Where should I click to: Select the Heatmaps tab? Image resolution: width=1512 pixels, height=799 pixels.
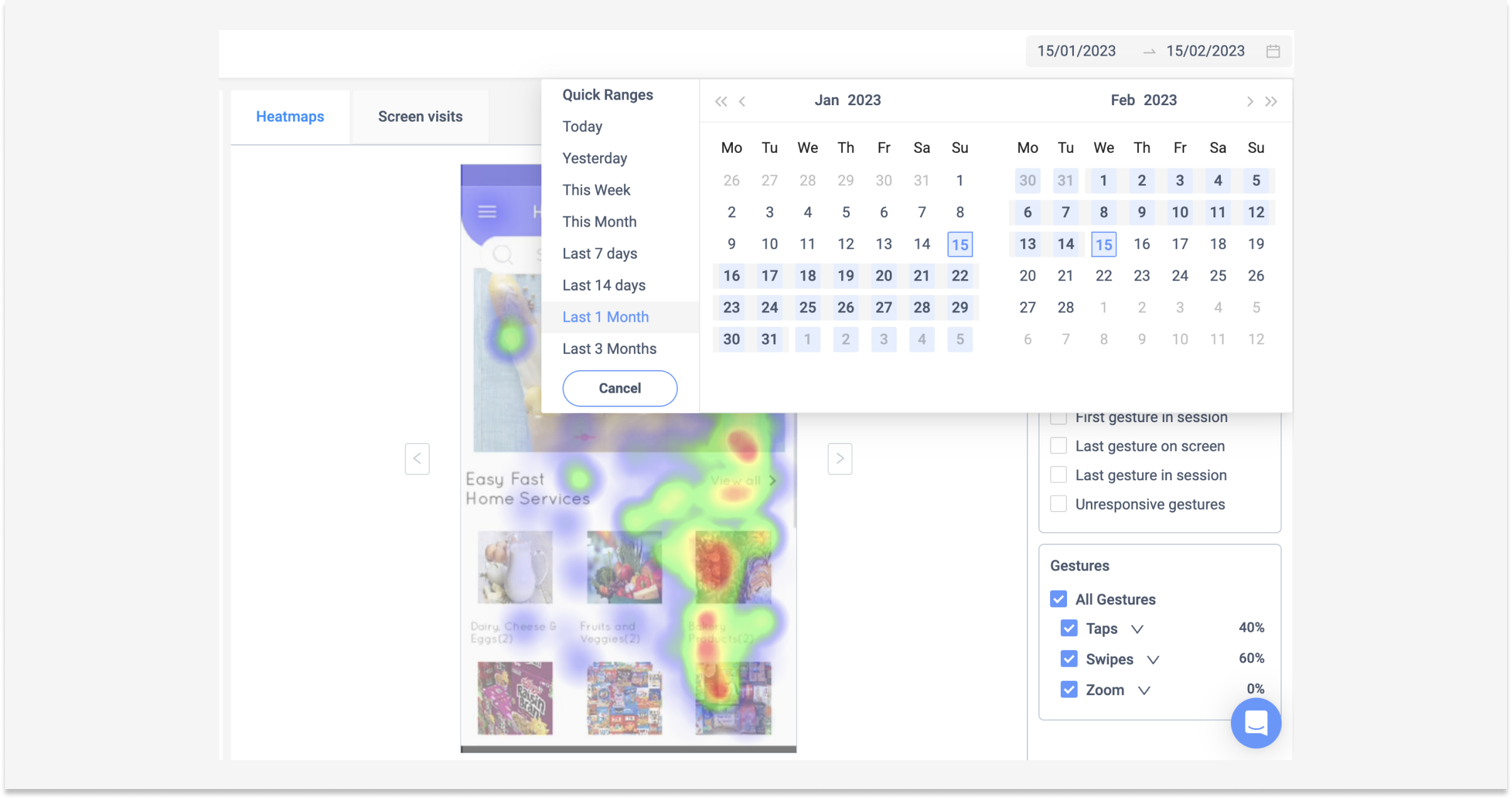pyautogui.click(x=290, y=116)
